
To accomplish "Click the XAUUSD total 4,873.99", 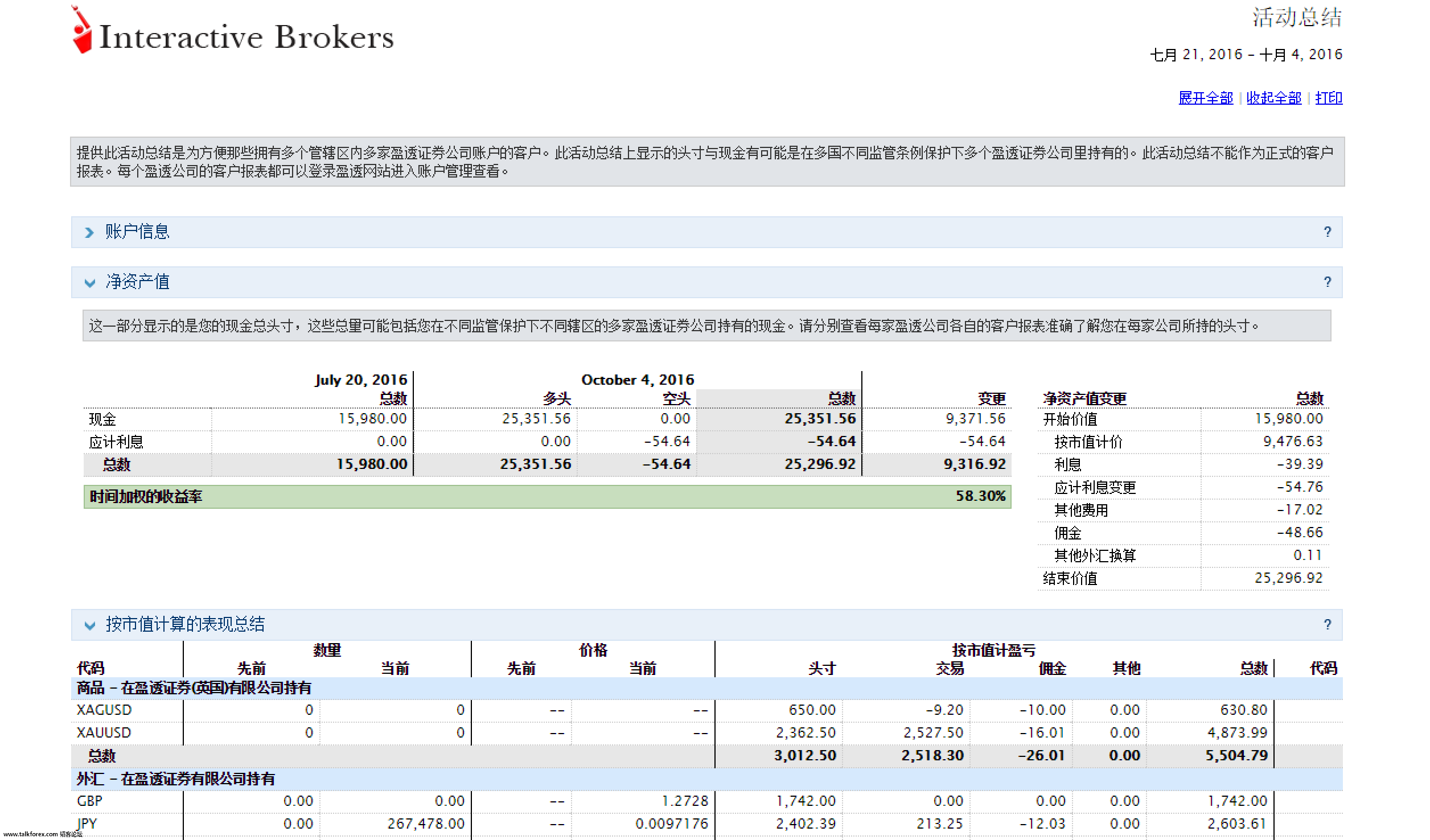I will point(1238,732).
